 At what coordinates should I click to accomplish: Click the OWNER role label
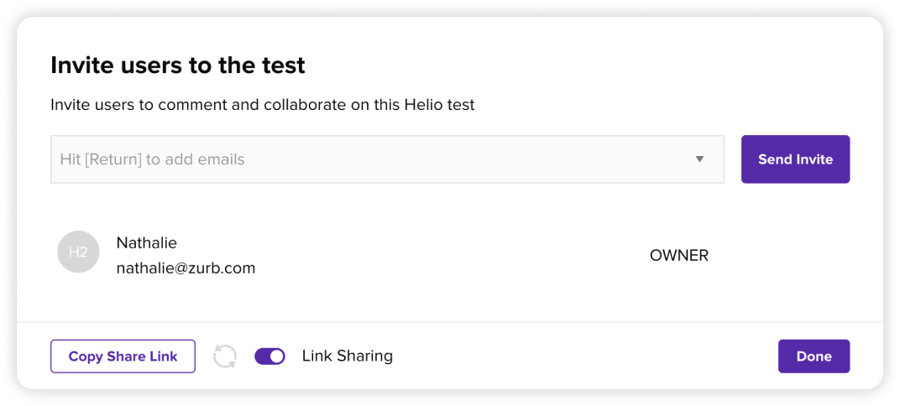coord(679,255)
